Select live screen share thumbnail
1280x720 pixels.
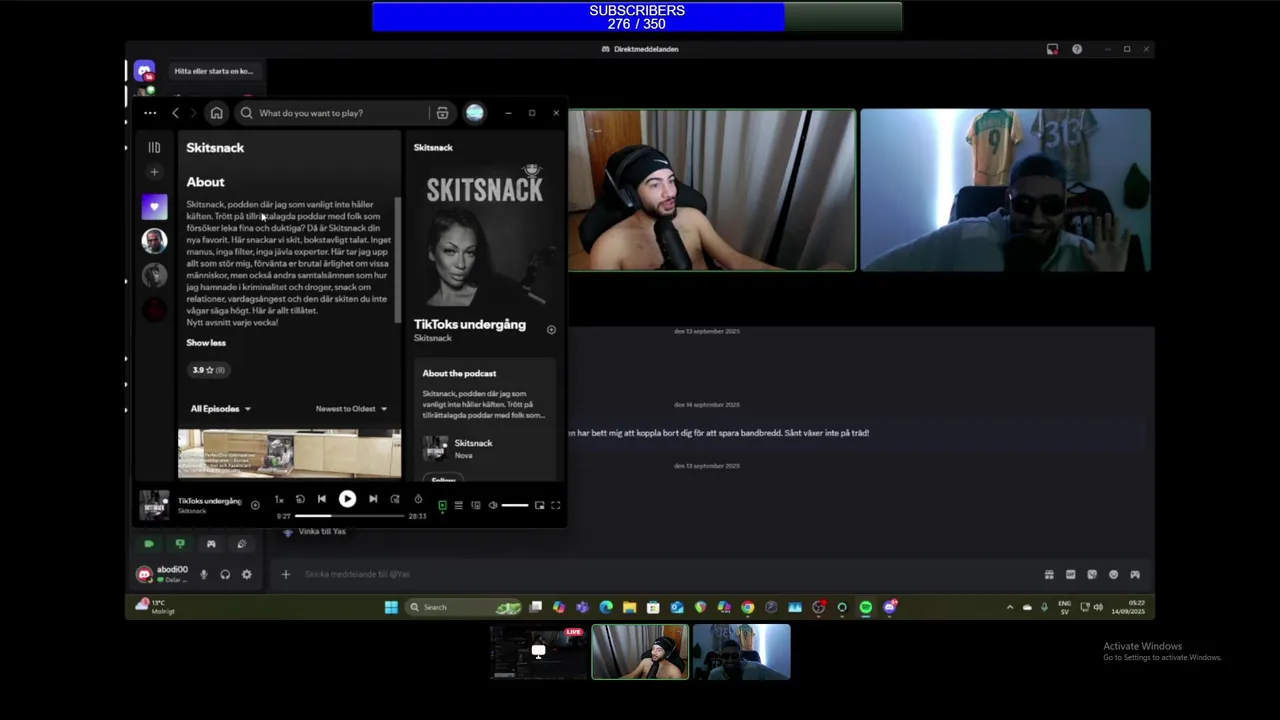coord(539,652)
